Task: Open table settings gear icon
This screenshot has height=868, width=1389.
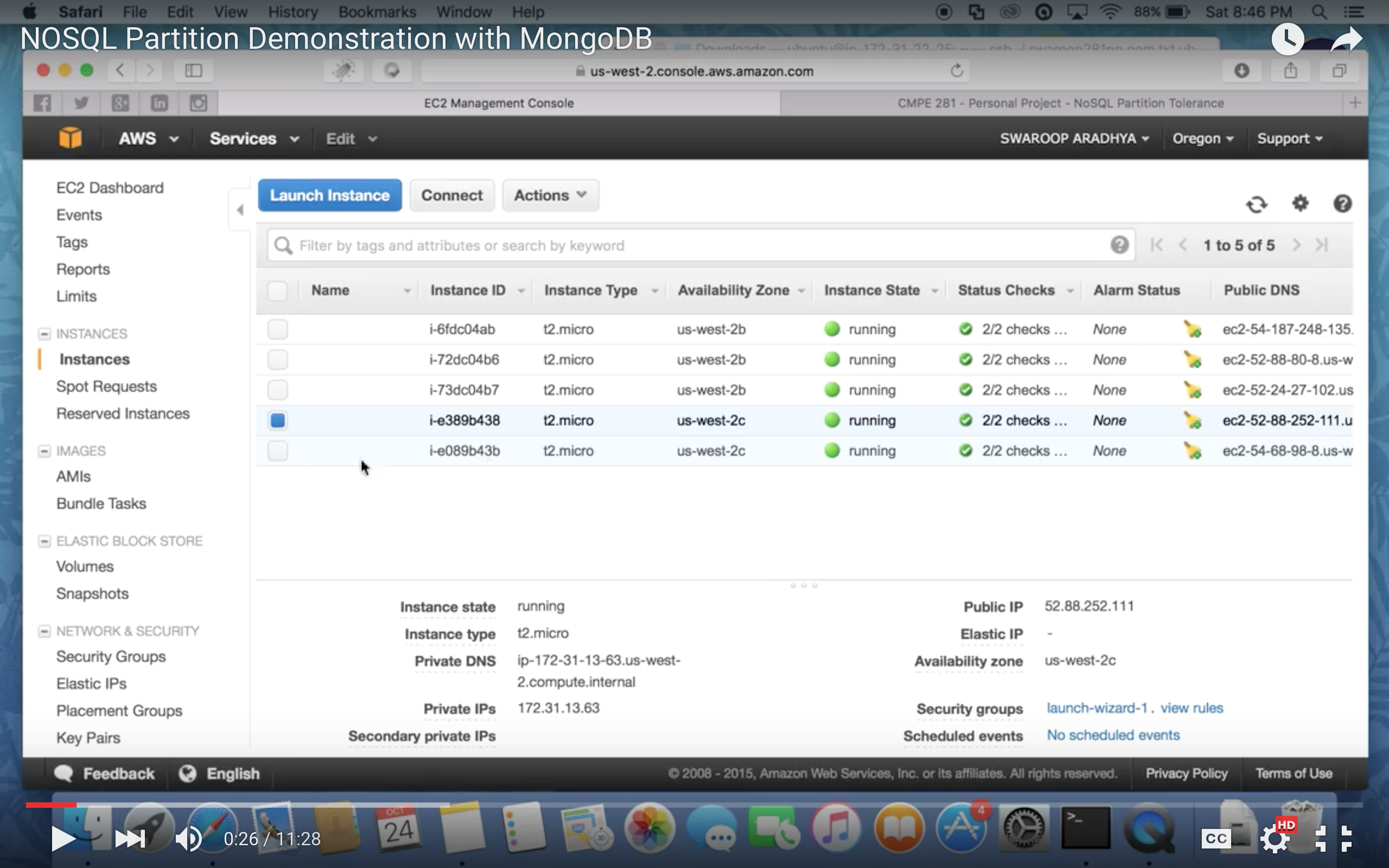Action: (x=1299, y=203)
